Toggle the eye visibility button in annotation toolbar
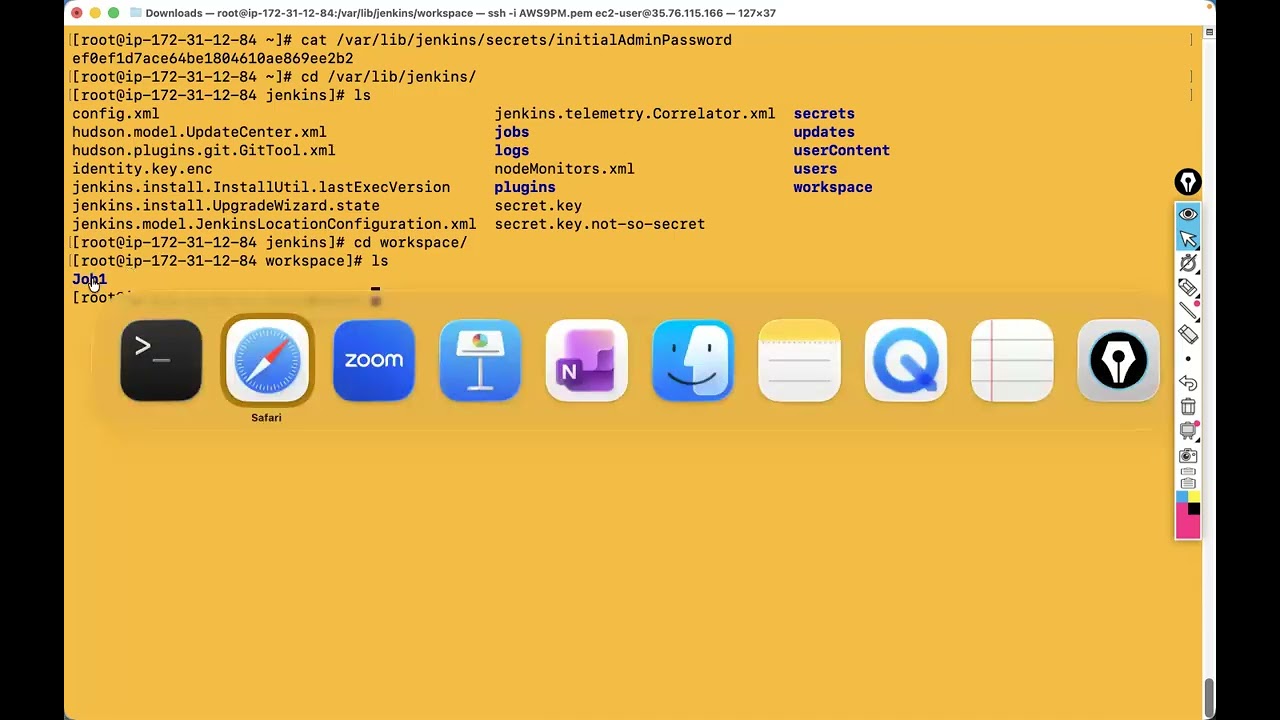 click(1188, 214)
